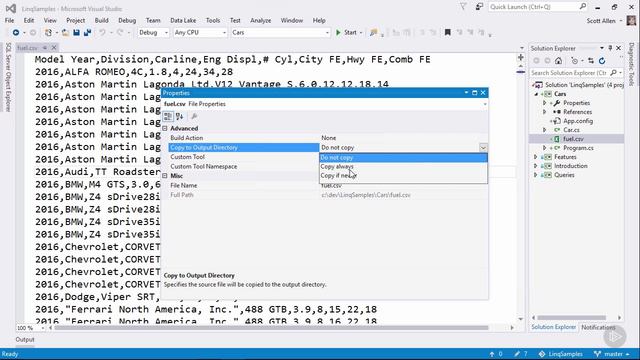The width and height of the screenshot is (640, 360).
Task: Collapse the Misc category in Properties
Action: pos(165,176)
